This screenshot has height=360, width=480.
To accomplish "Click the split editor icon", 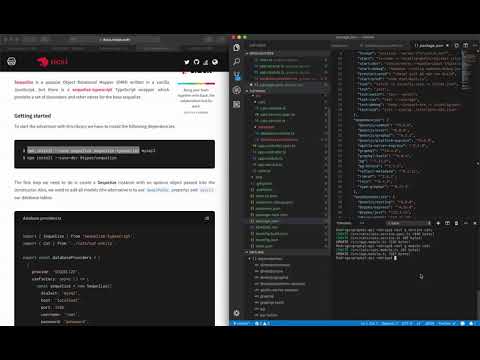I will 466,45.
